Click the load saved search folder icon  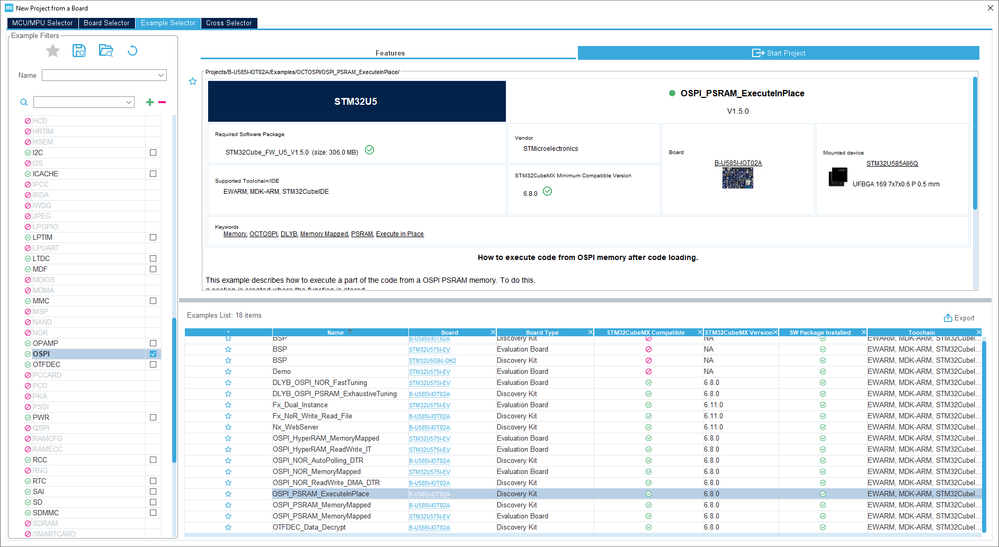click(106, 51)
